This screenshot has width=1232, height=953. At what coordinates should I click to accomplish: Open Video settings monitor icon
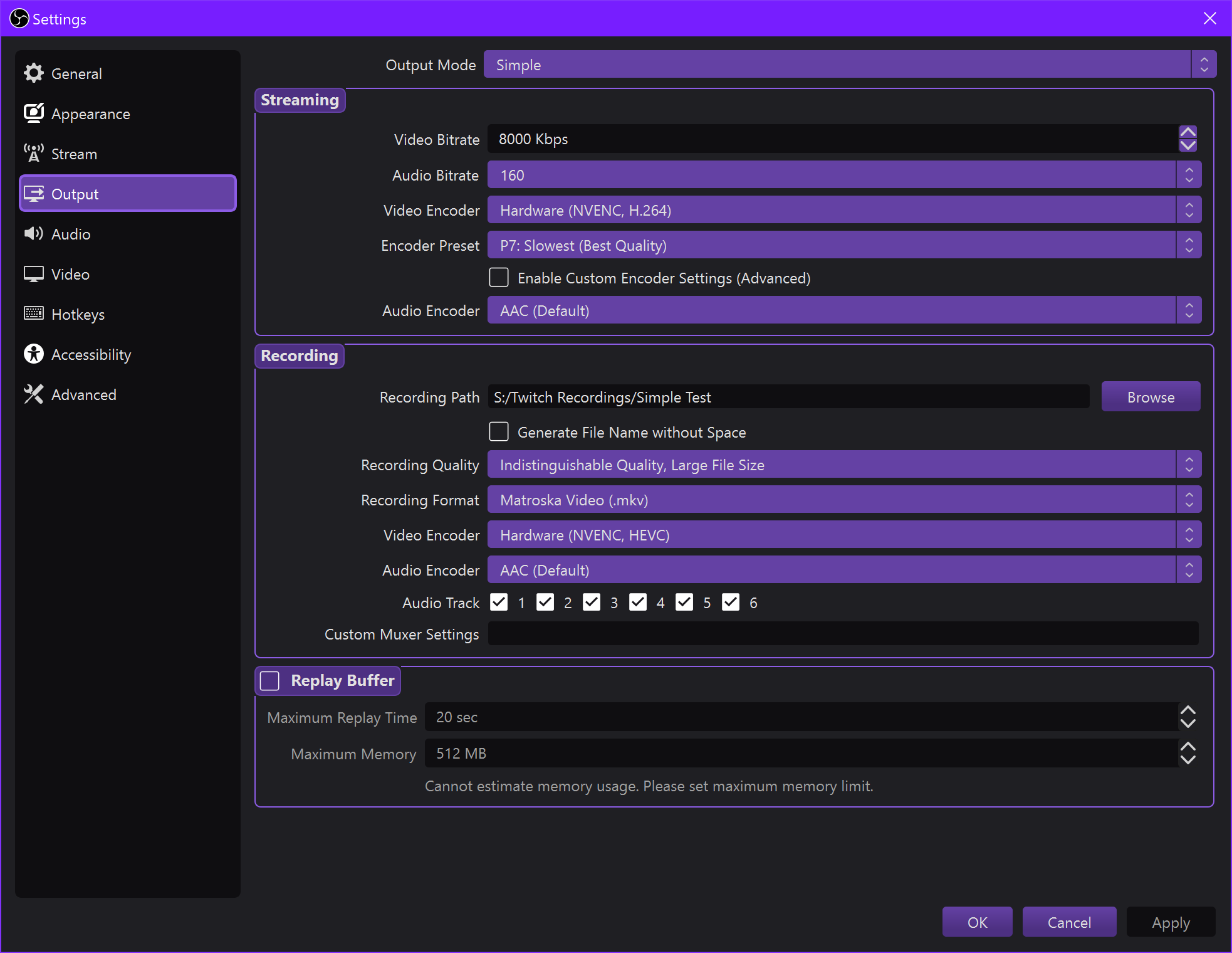coord(34,274)
